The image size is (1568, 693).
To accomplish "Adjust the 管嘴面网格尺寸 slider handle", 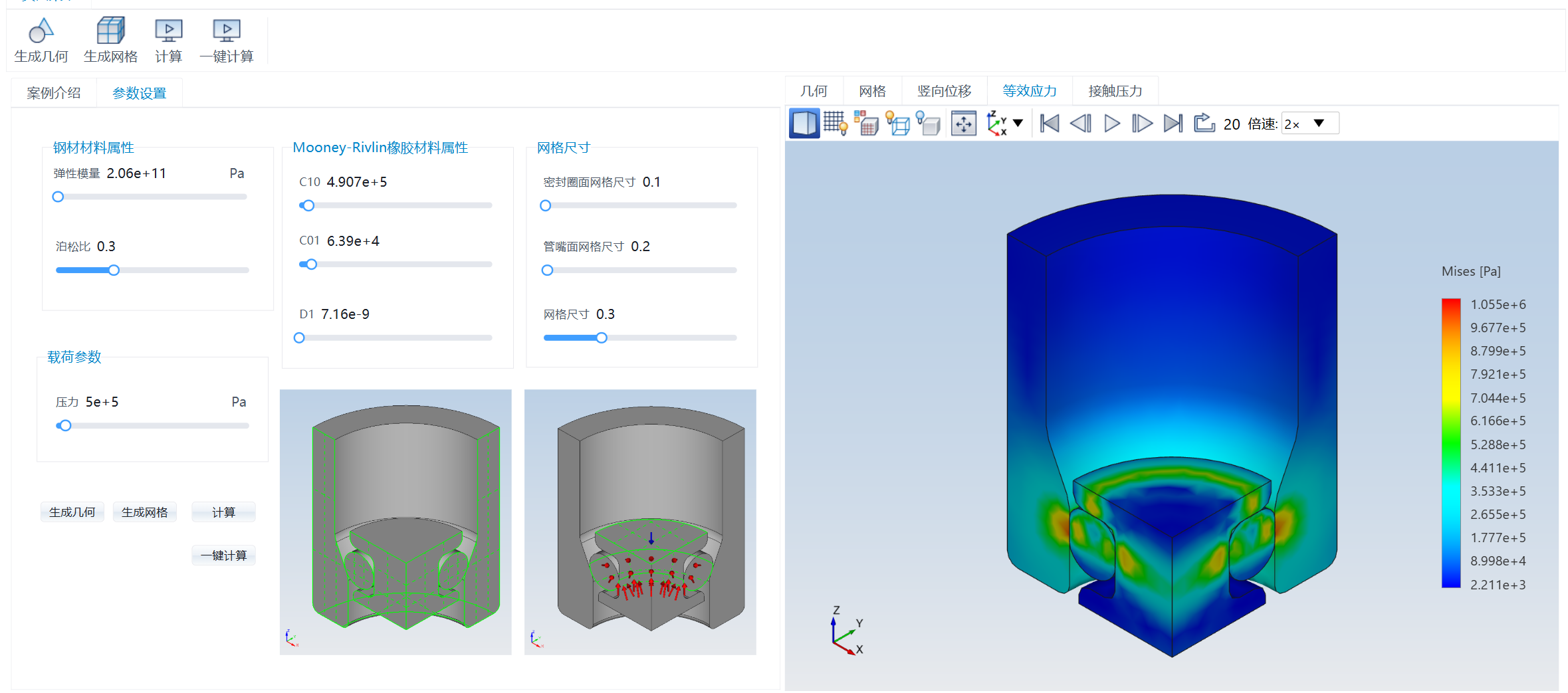I will pyautogui.click(x=547, y=270).
